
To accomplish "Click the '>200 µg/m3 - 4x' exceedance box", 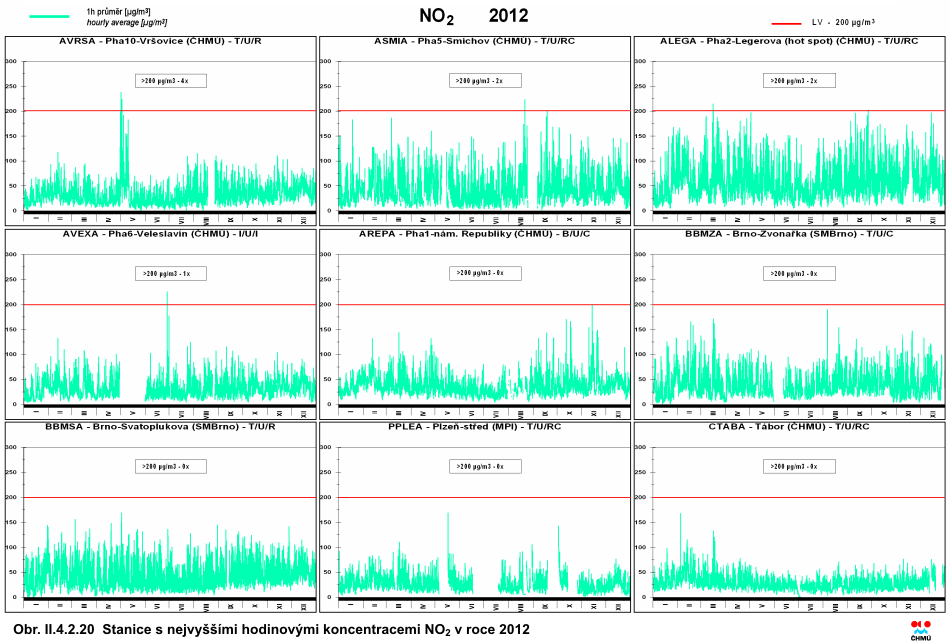I will pos(171,81).
